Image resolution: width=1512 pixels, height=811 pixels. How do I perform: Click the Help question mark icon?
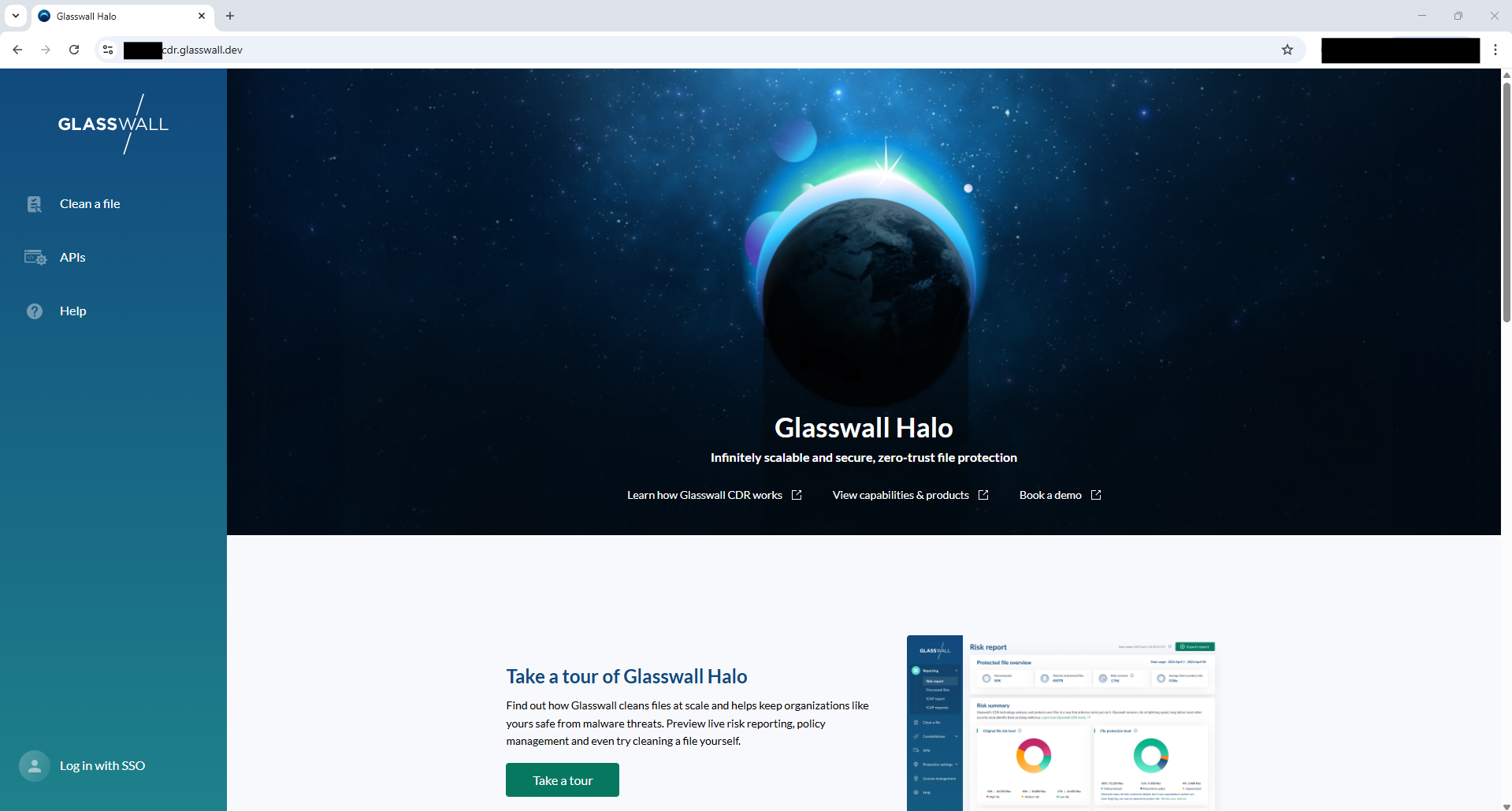pyautogui.click(x=35, y=311)
